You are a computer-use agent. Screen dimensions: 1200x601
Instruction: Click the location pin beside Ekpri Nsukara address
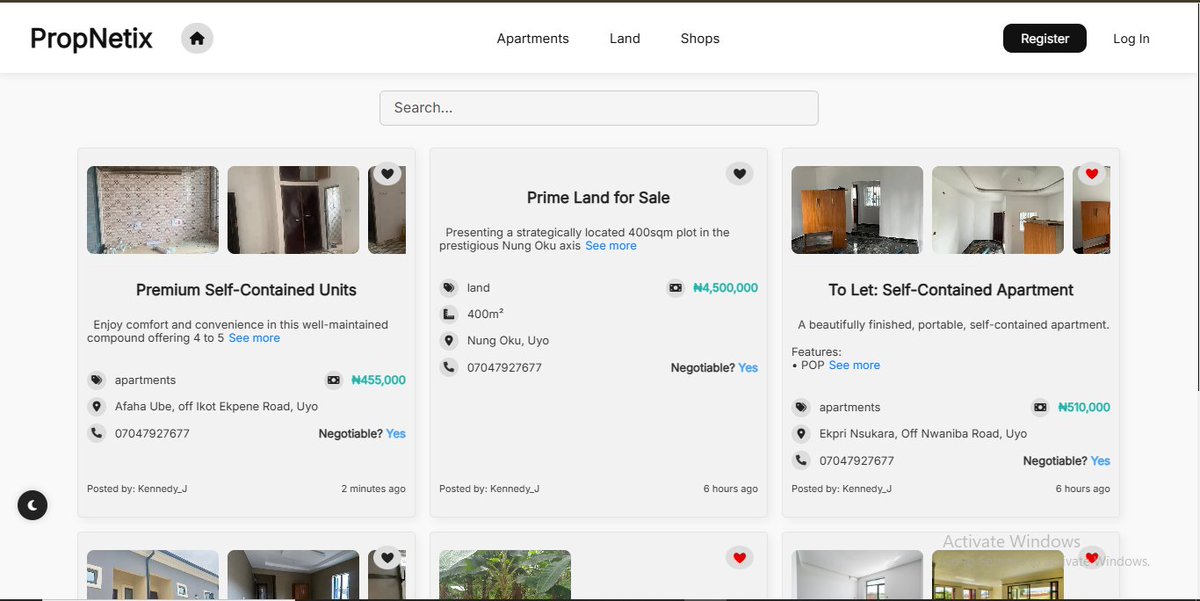tap(801, 434)
